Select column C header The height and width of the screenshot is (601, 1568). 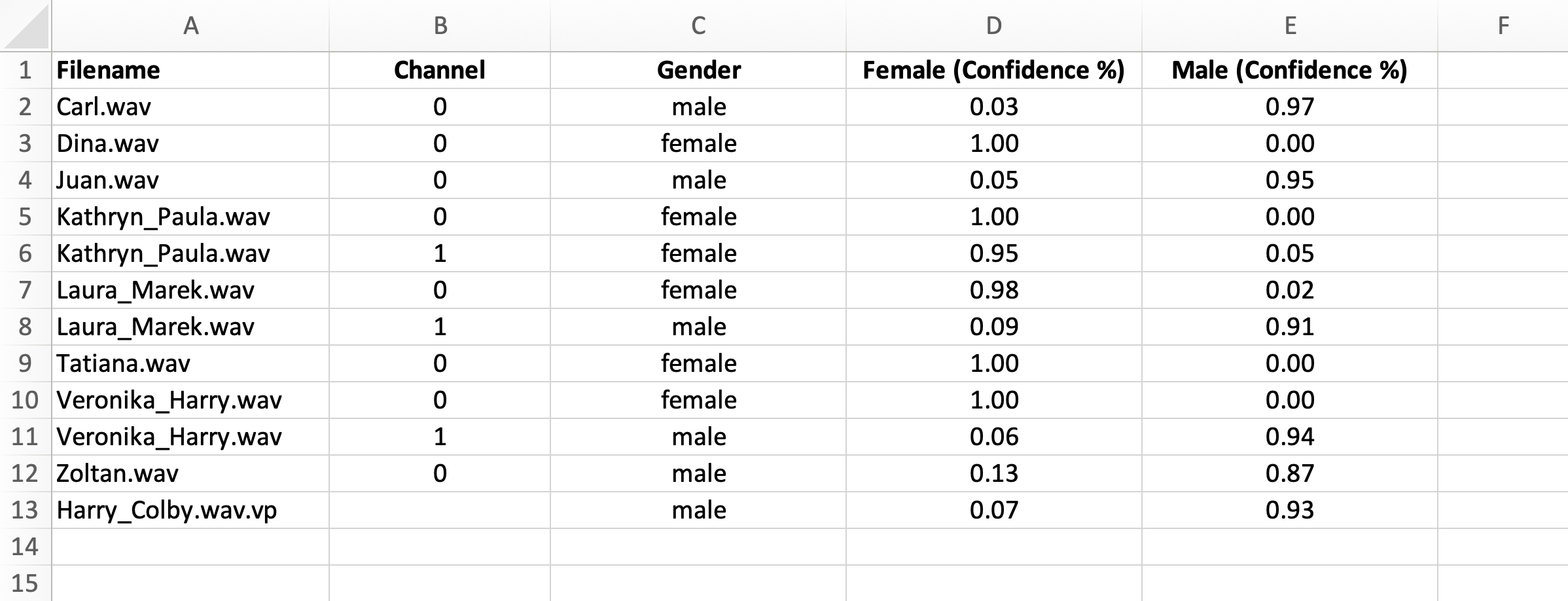coord(698,26)
